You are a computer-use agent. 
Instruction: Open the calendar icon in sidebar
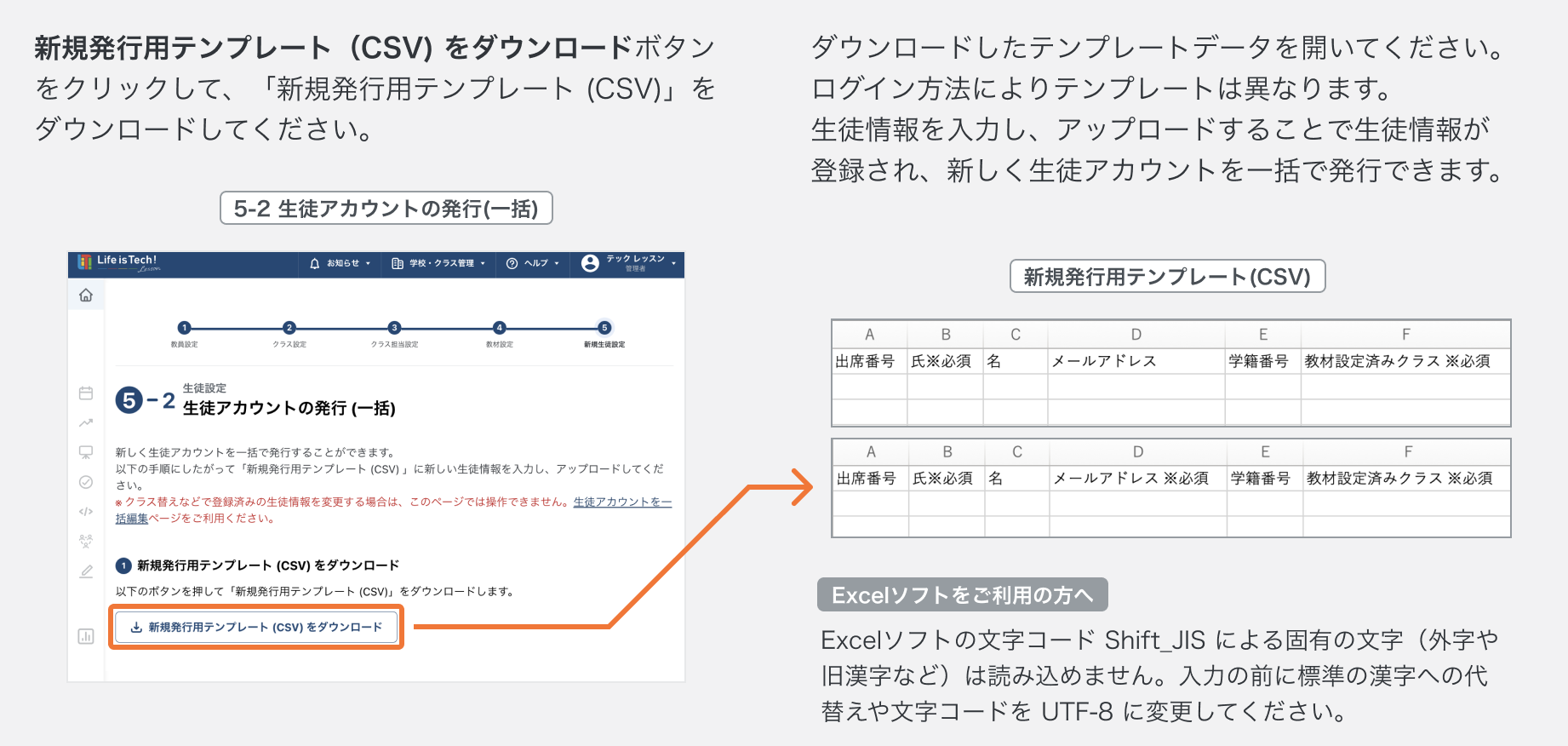(86, 393)
